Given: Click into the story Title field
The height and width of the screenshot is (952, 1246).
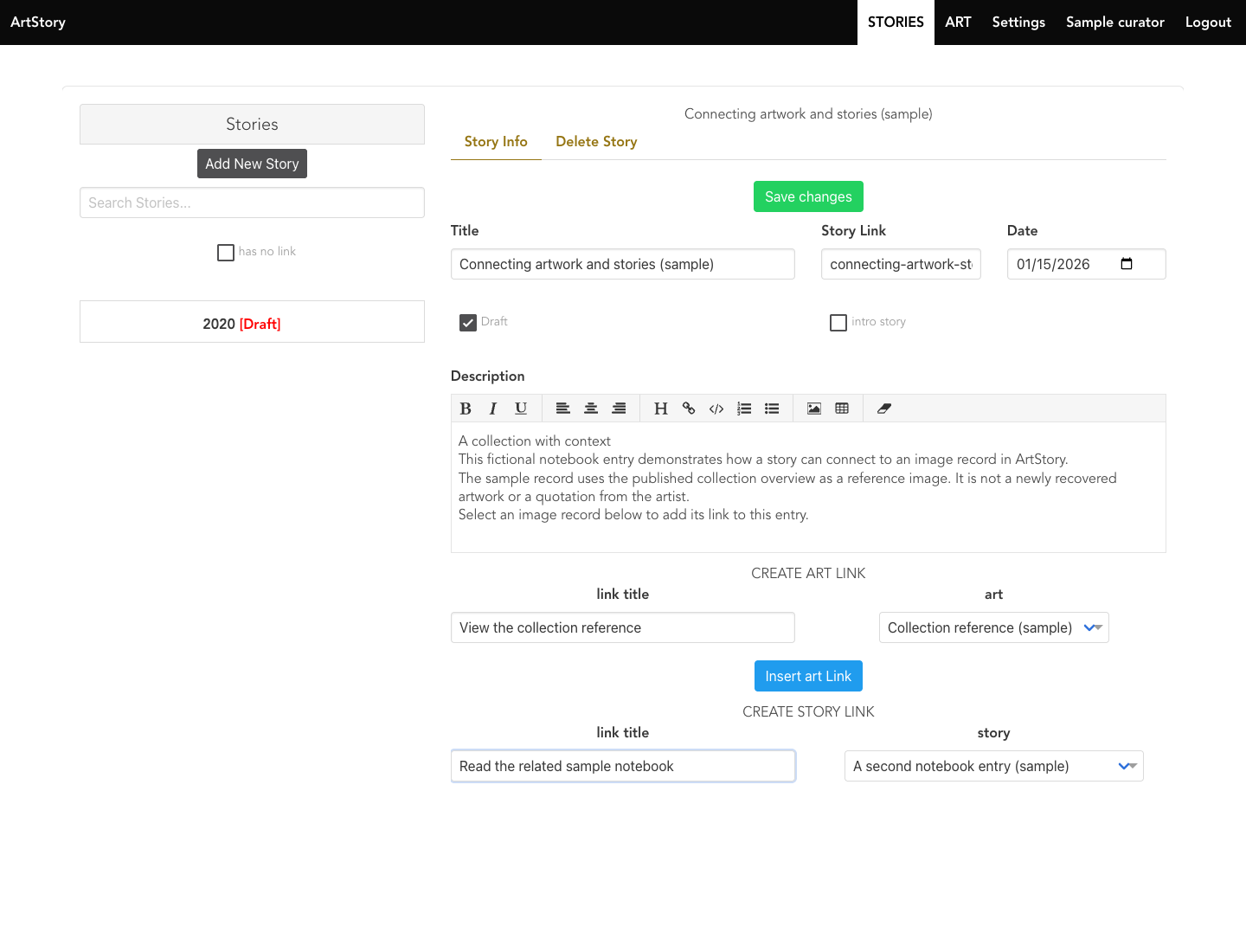Looking at the screenshot, I should (623, 264).
